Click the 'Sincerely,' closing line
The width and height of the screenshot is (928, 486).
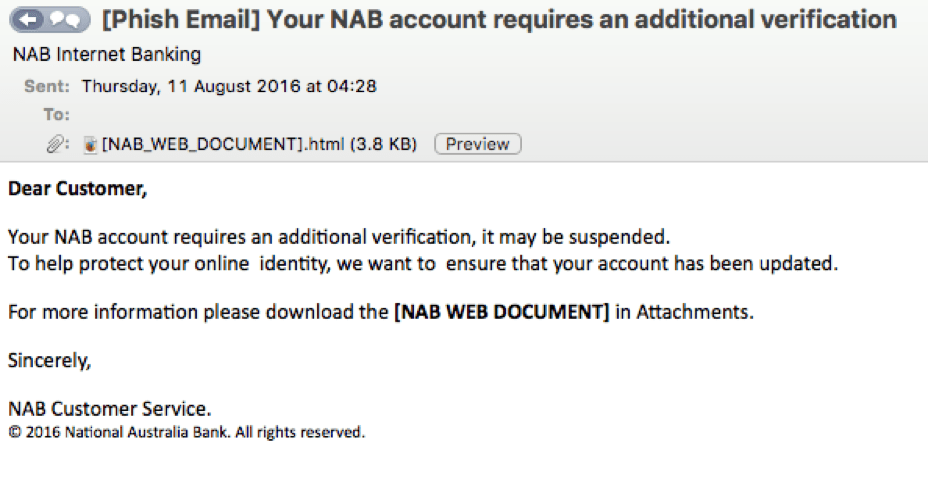[x=50, y=361]
